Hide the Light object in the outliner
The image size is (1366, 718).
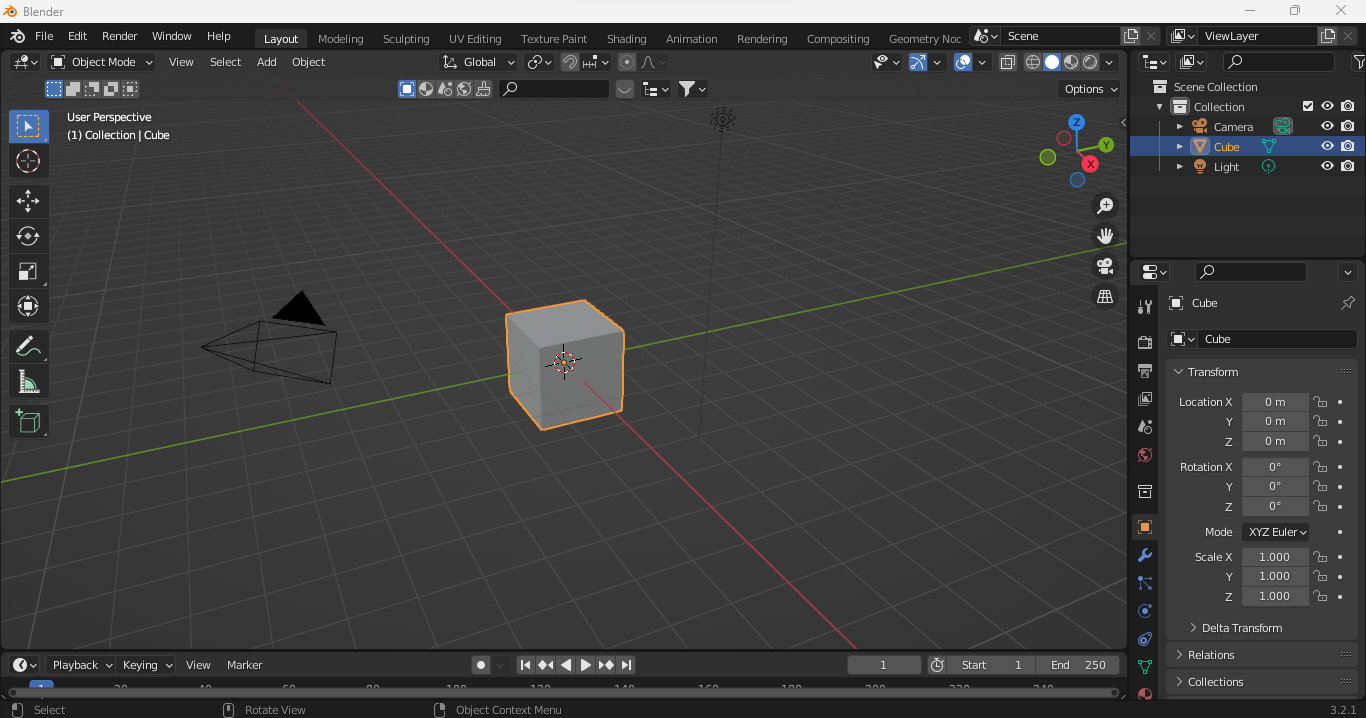click(1327, 166)
